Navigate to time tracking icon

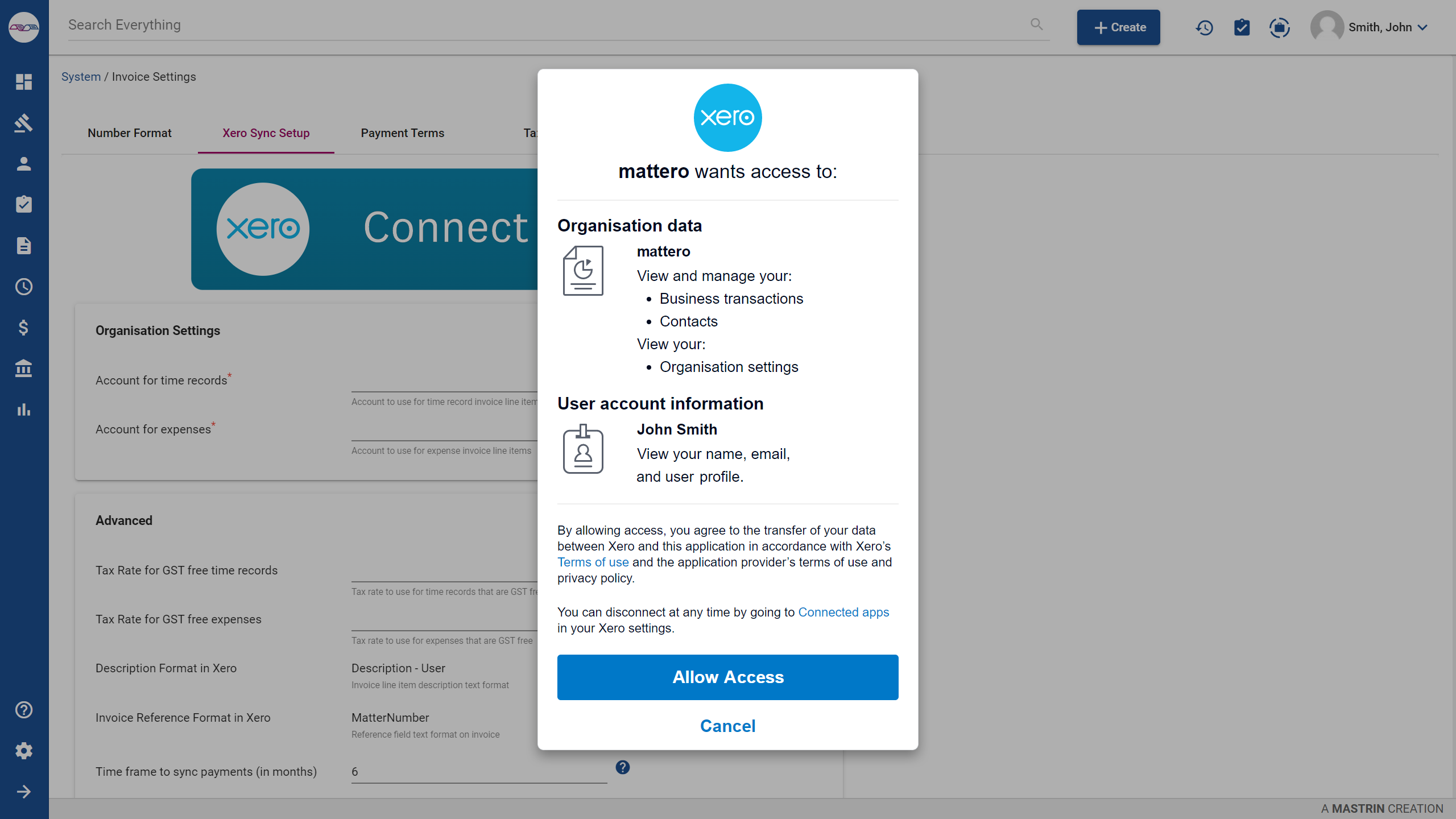(x=24, y=287)
